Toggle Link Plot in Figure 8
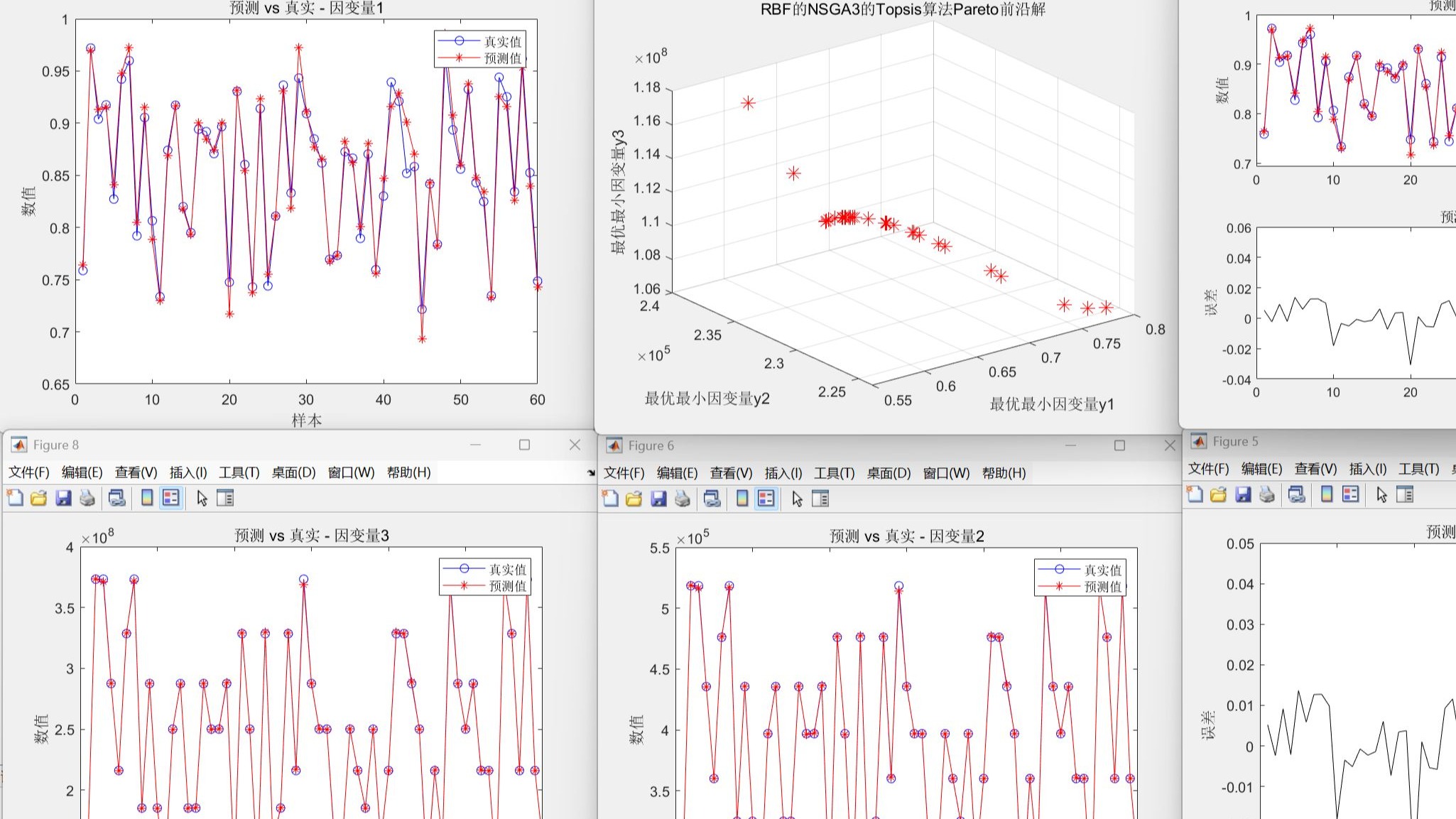This screenshot has width=1456, height=819. [119, 498]
